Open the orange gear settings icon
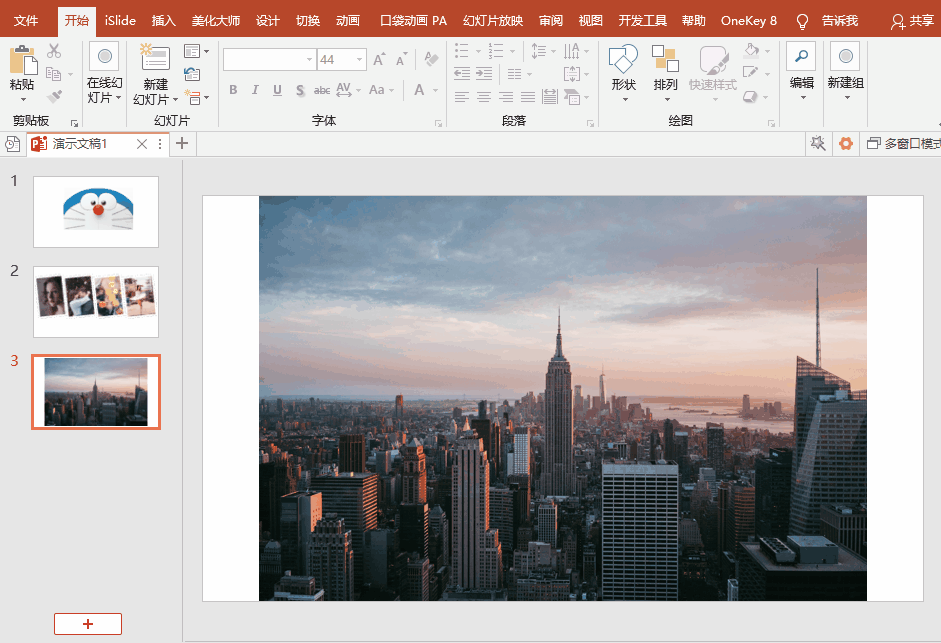This screenshot has height=643, width=941. [846, 143]
